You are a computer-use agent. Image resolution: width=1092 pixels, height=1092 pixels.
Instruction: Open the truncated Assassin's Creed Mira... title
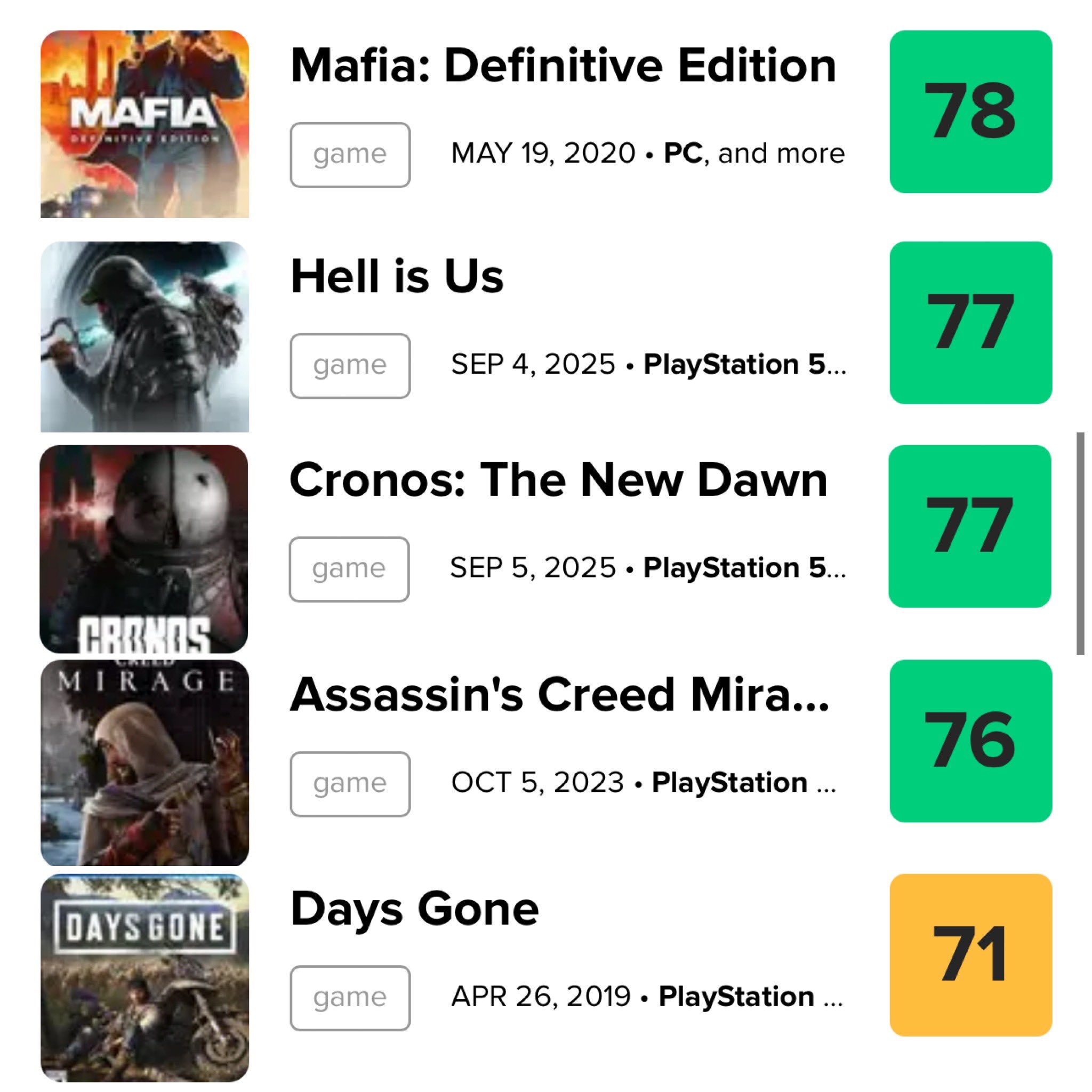click(x=560, y=694)
